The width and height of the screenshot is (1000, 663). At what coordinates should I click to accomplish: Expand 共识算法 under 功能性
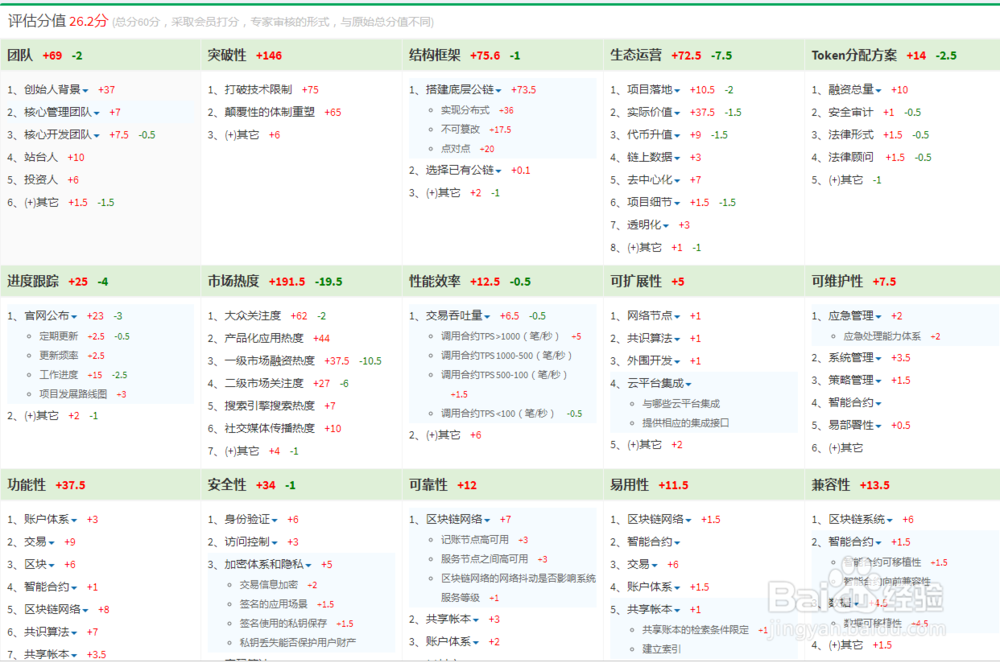click(x=74, y=633)
